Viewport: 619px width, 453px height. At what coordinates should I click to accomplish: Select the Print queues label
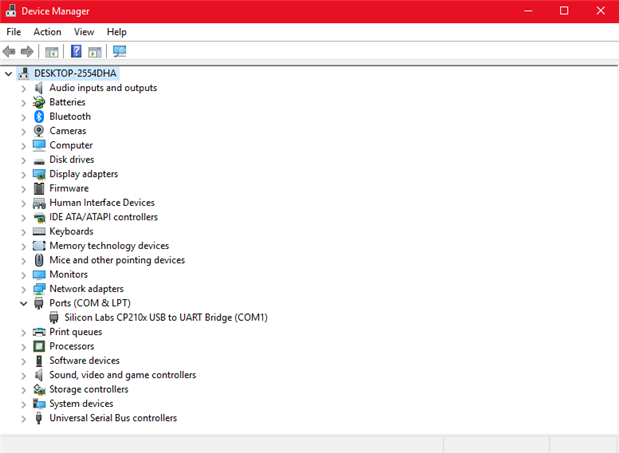tap(75, 332)
